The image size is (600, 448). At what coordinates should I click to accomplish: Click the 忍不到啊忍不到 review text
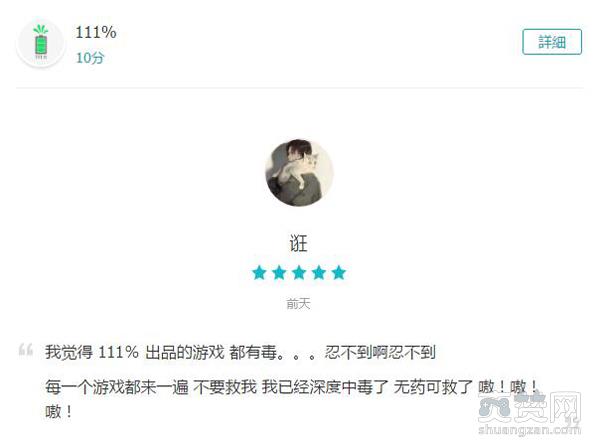pyautogui.click(x=380, y=352)
